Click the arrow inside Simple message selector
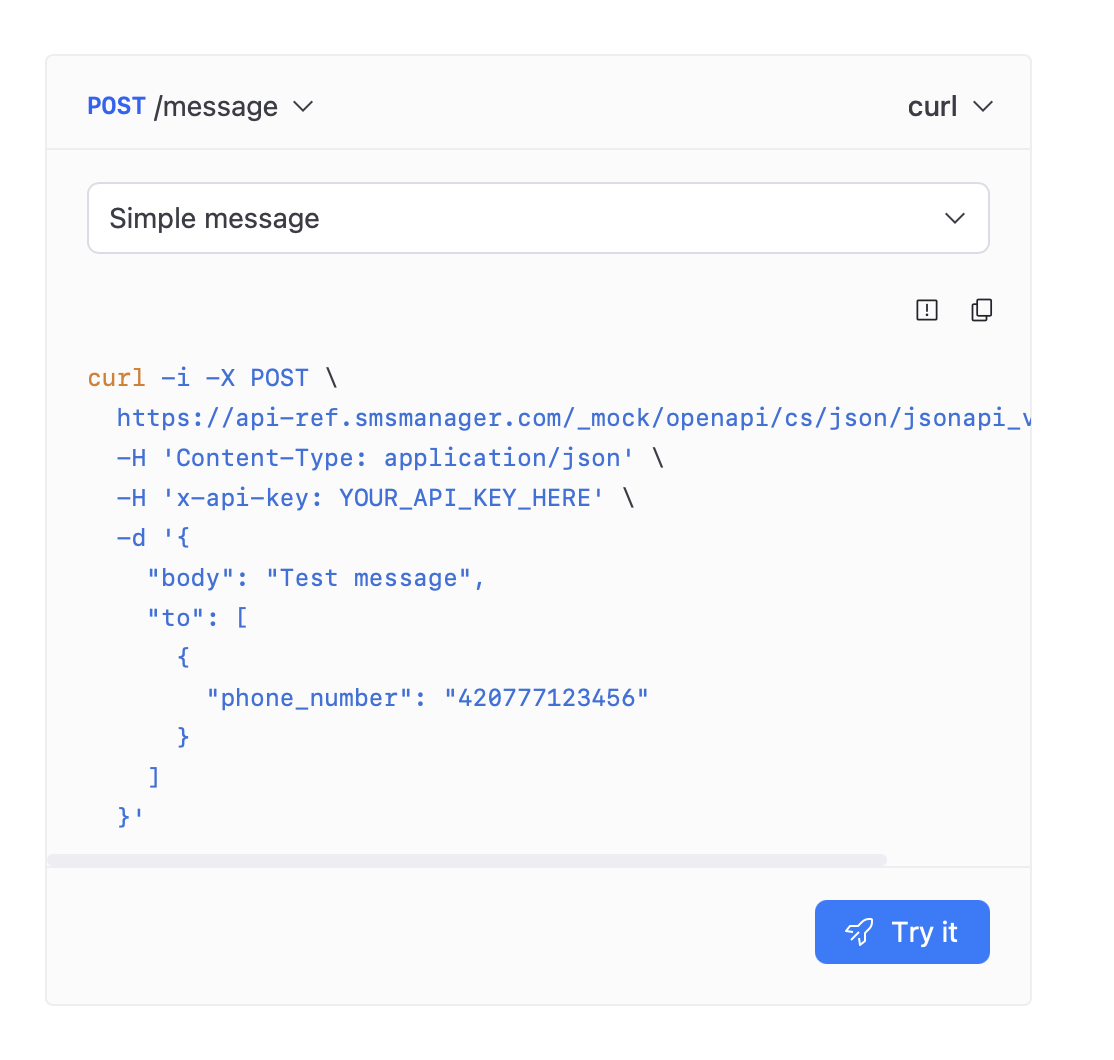Screen dimensions: 1114x1060 pos(955,218)
